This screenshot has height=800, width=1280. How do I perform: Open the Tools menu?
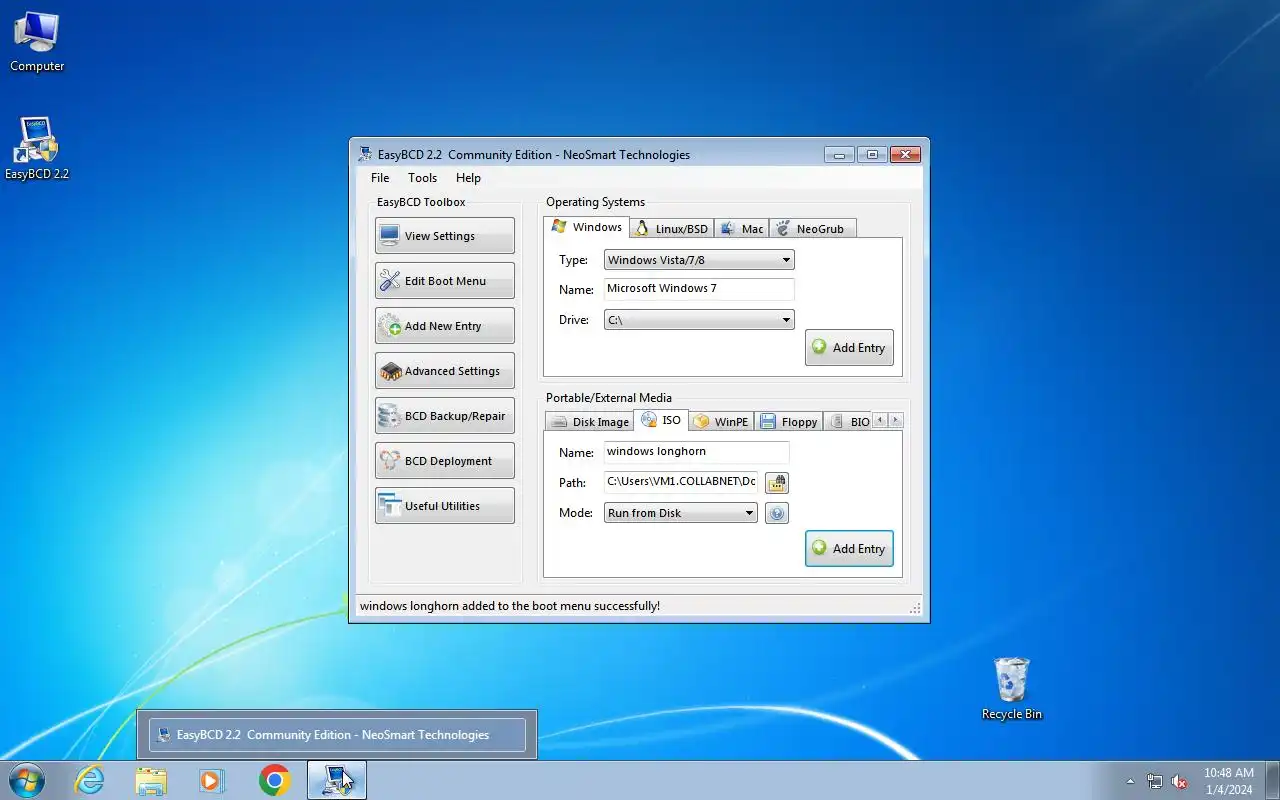[x=422, y=178]
